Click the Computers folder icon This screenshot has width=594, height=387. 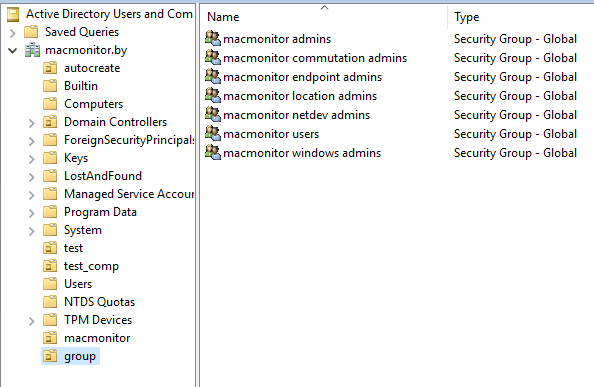tap(50, 104)
